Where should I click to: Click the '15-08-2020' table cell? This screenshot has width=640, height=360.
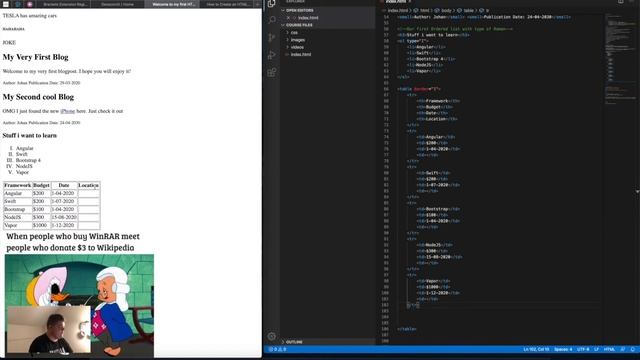point(64,218)
